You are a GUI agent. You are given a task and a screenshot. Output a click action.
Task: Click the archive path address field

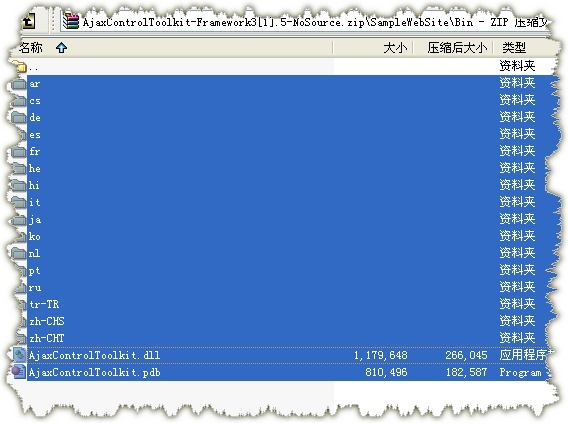[305, 22]
